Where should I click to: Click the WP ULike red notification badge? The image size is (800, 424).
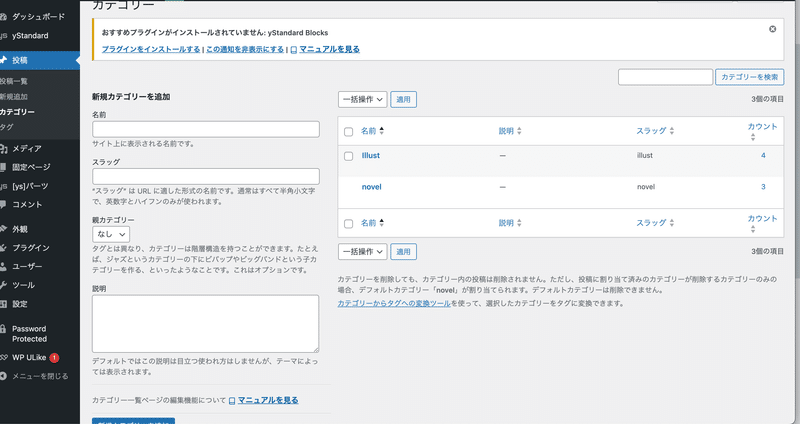(x=54, y=358)
